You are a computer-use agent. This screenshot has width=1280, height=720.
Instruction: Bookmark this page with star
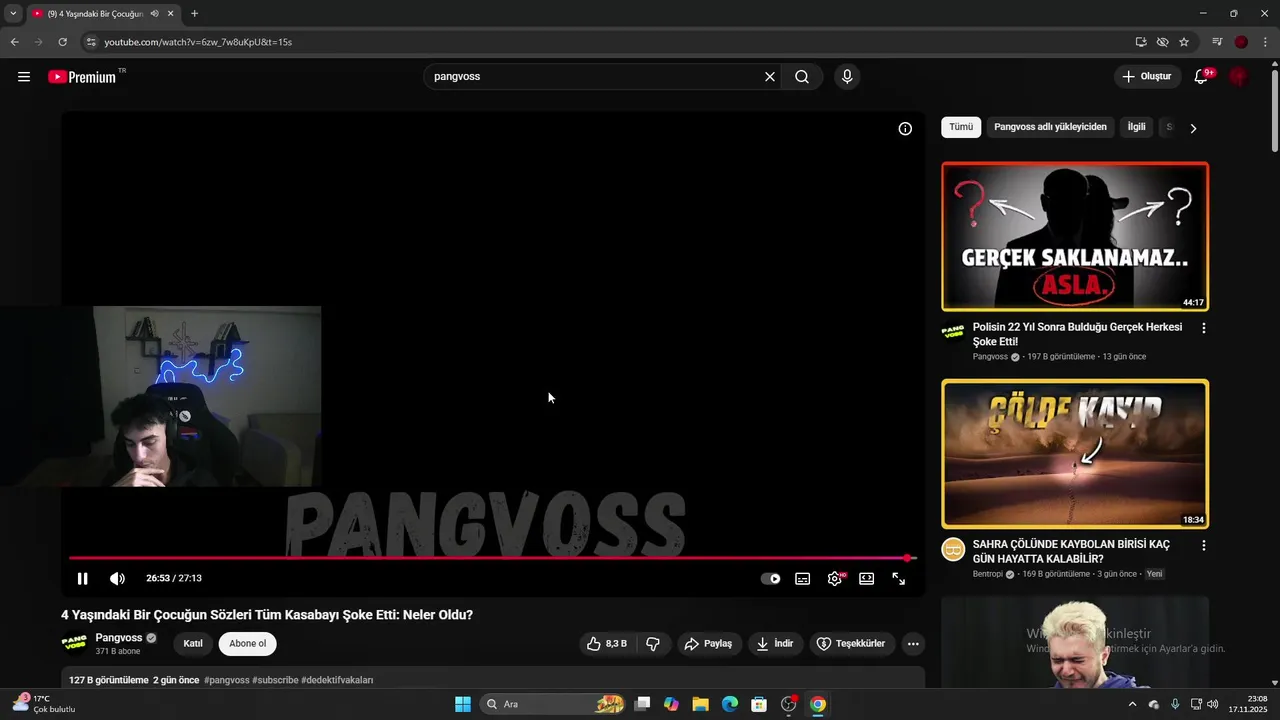pos(1184,42)
